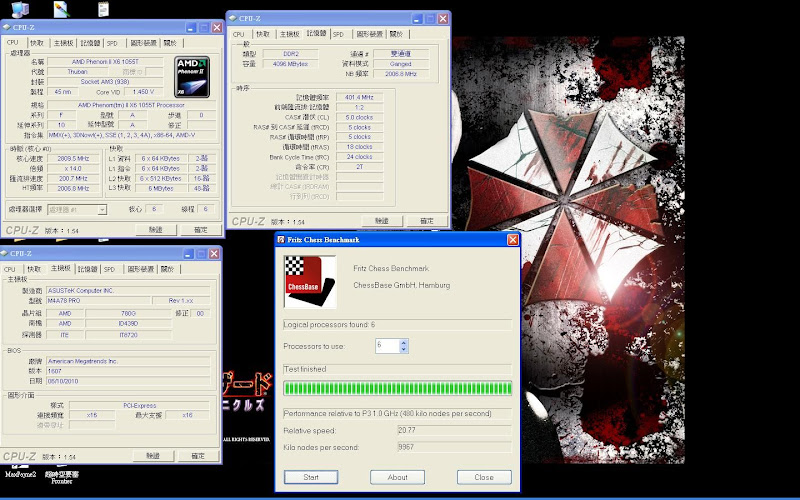Click the 'Thuban' code name field
800x500 pixels.
[x=78, y=72]
